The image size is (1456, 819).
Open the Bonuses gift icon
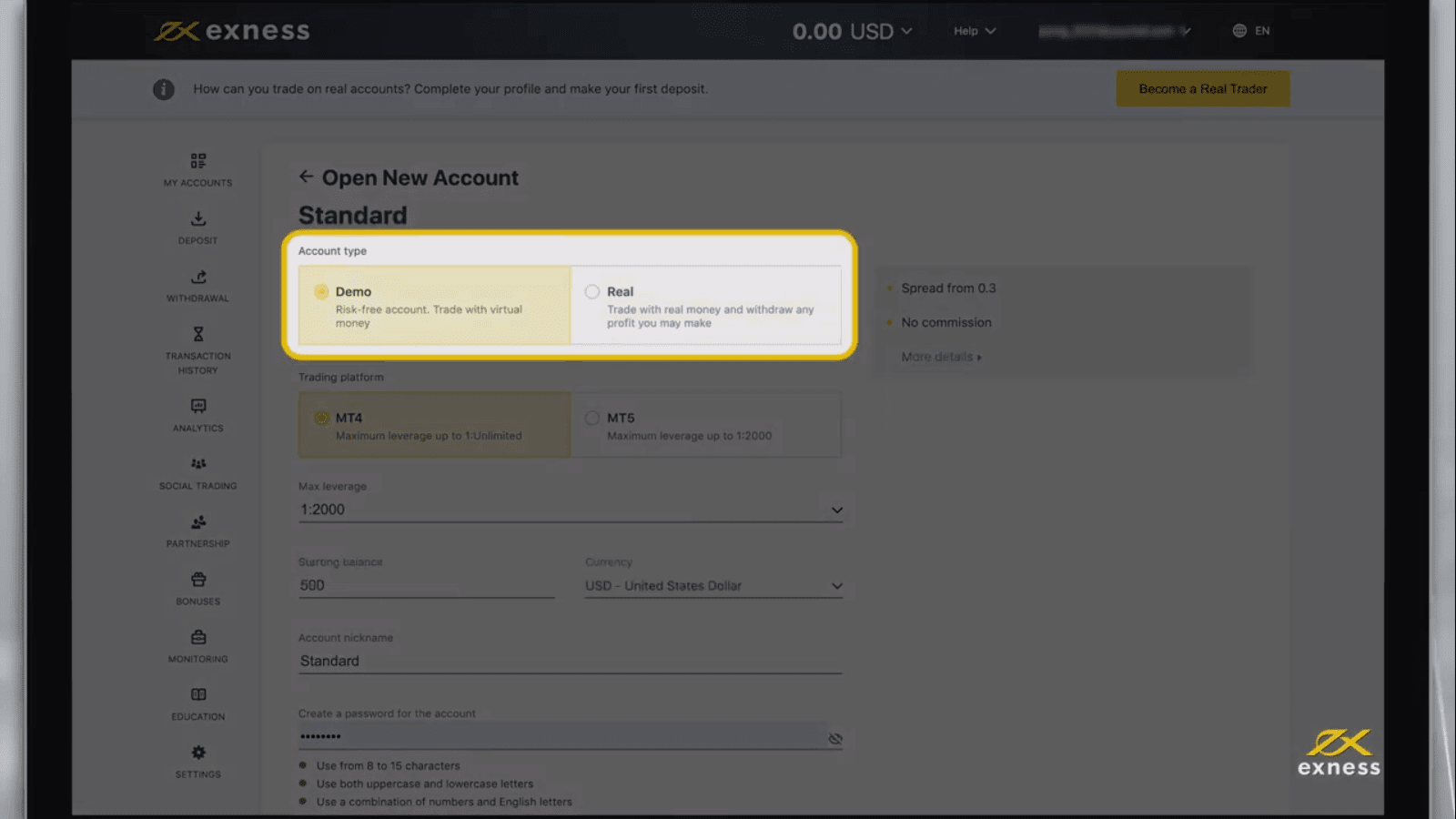click(197, 580)
